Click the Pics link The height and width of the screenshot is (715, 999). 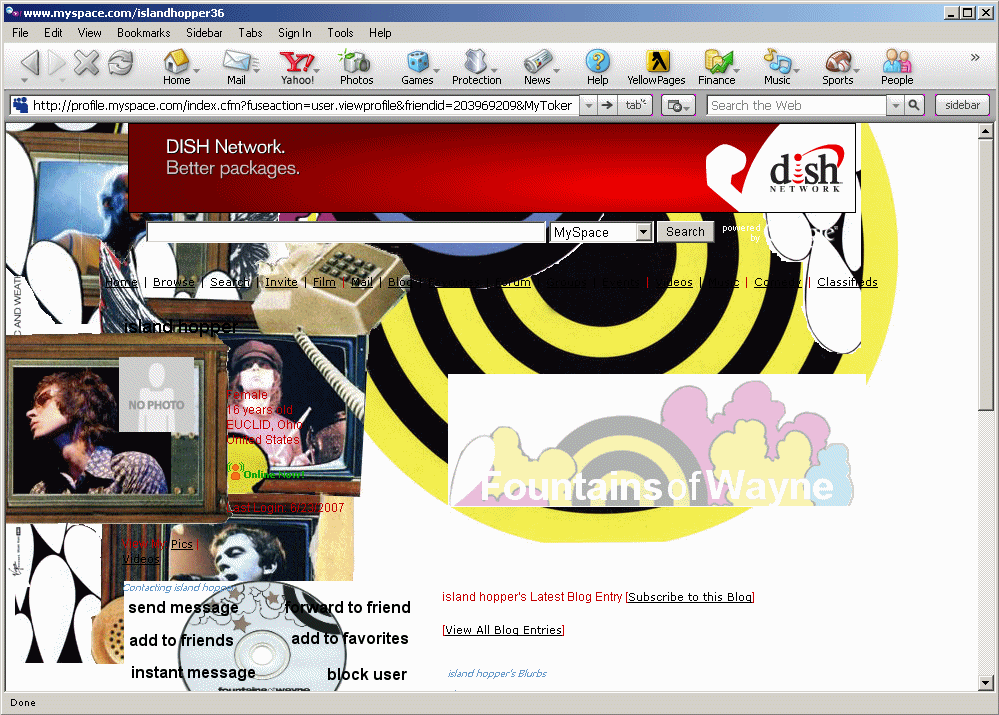tap(182, 544)
